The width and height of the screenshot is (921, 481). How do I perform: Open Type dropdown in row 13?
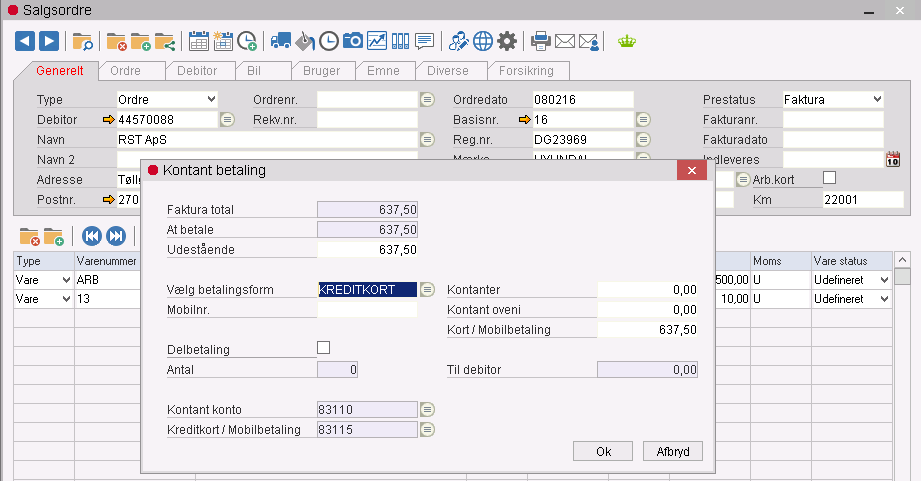pyautogui.click(x=43, y=299)
